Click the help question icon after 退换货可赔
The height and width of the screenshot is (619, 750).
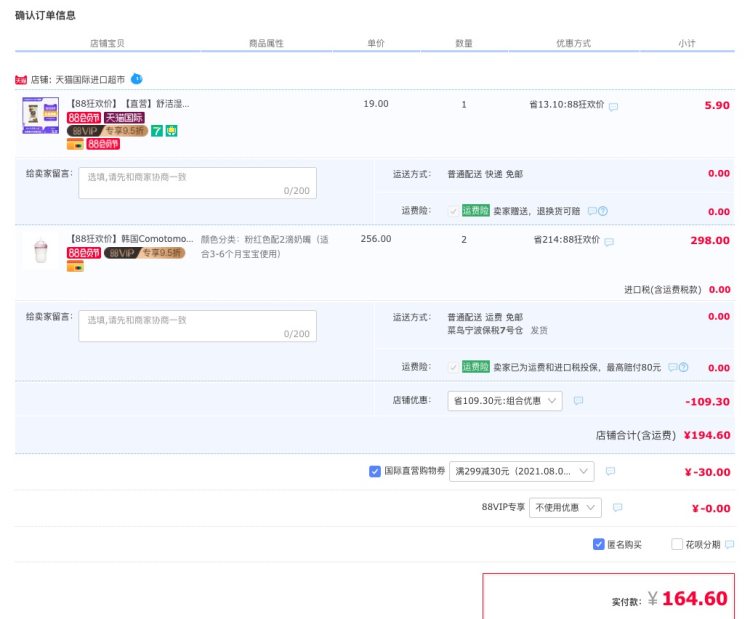(603, 211)
